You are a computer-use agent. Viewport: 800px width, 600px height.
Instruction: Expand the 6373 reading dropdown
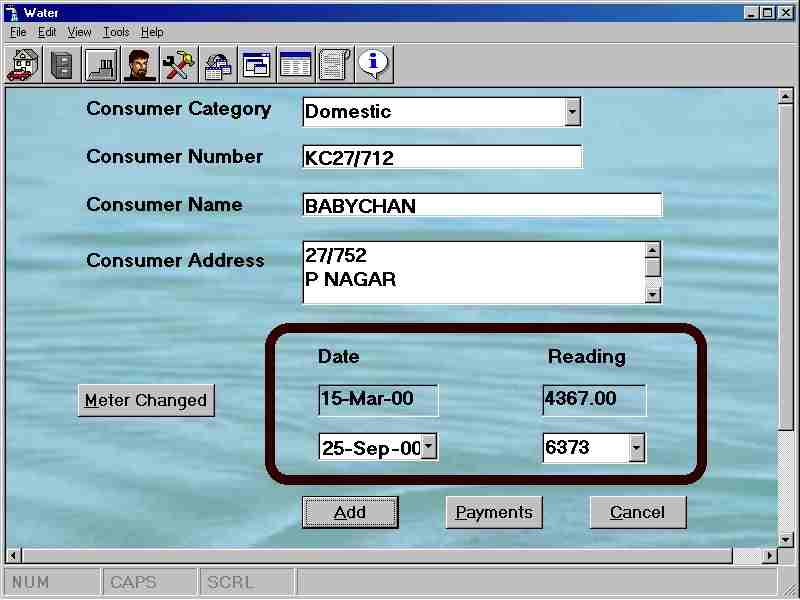point(636,448)
